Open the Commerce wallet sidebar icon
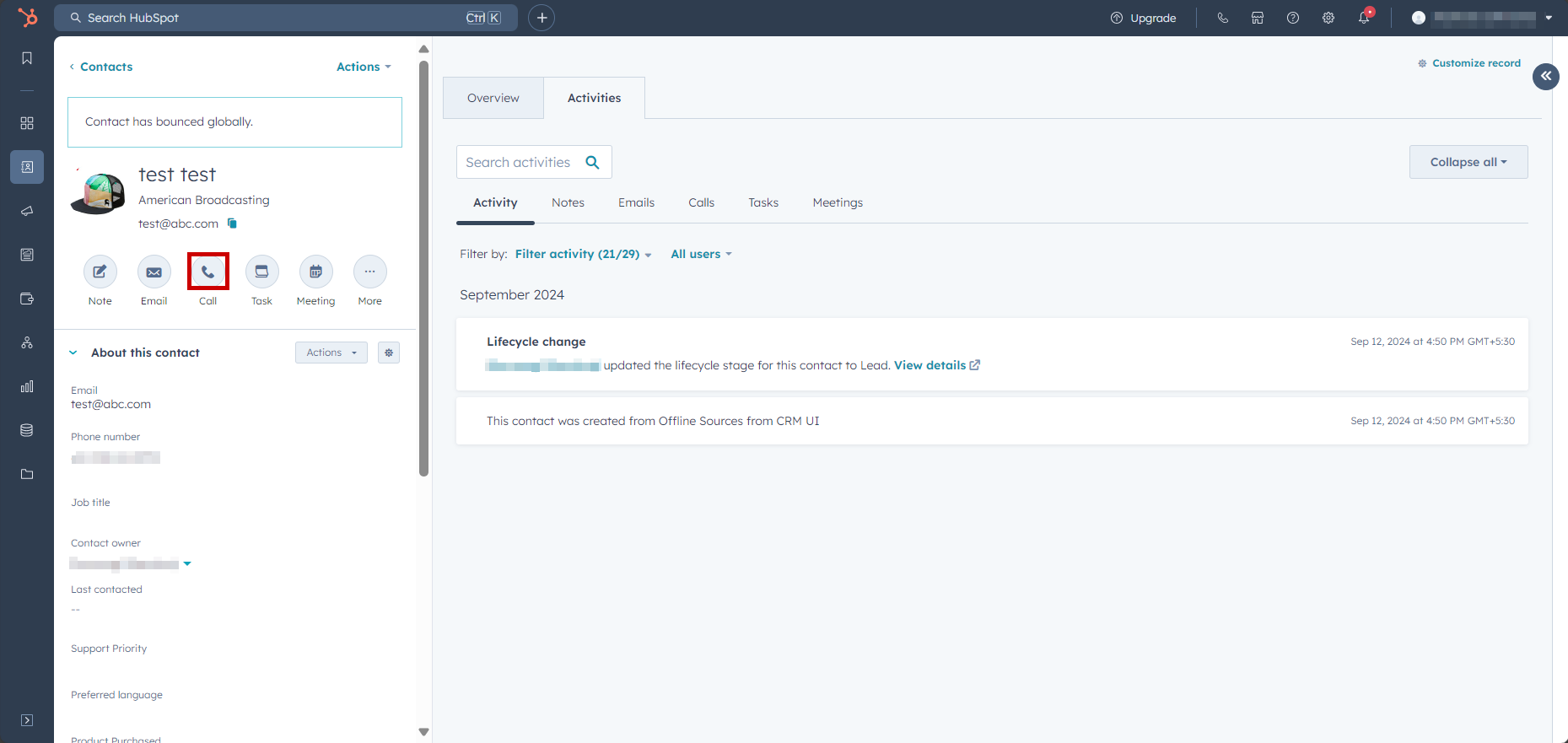The width and height of the screenshot is (1568, 743). [27, 299]
